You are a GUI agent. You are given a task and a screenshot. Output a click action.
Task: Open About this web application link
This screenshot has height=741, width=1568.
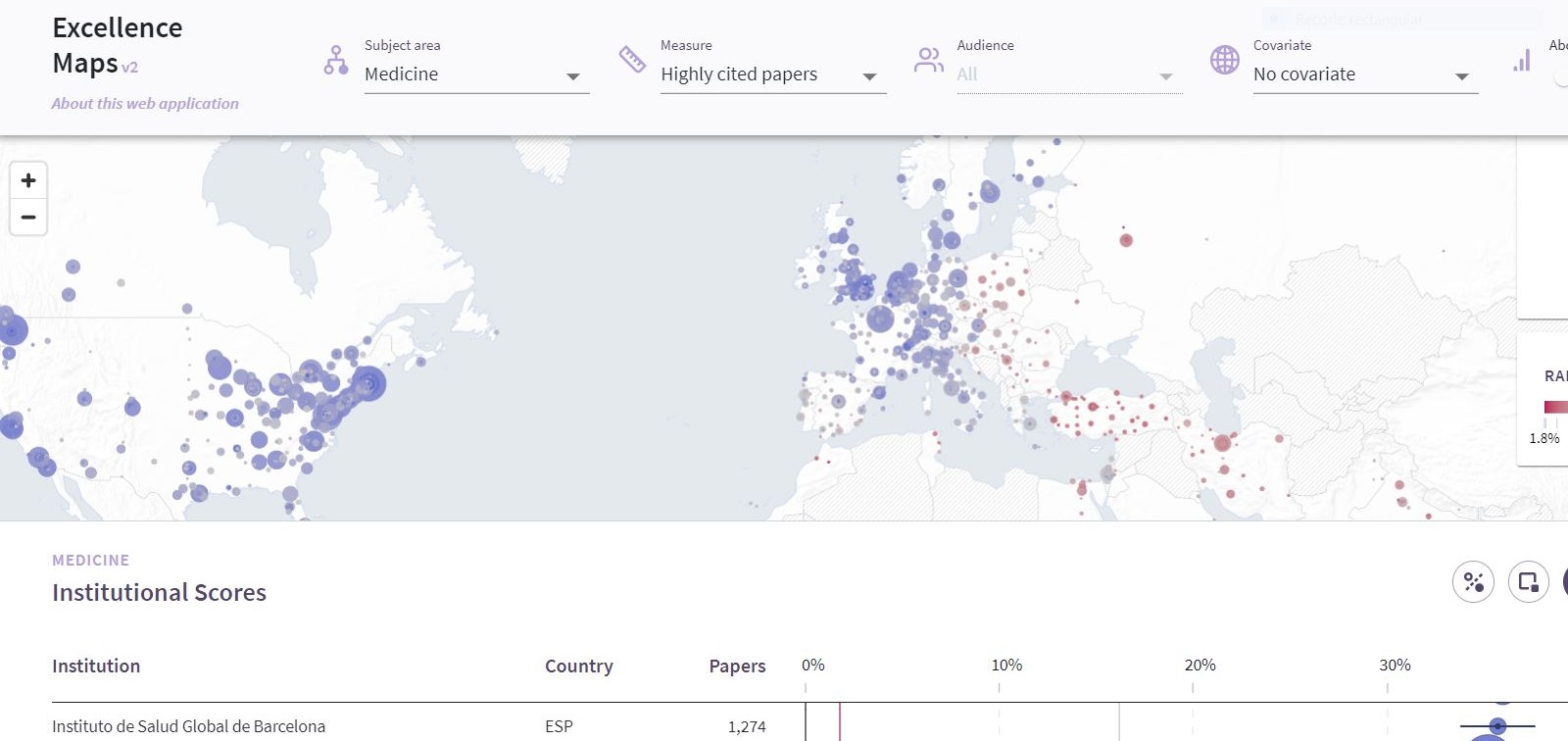tap(145, 103)
